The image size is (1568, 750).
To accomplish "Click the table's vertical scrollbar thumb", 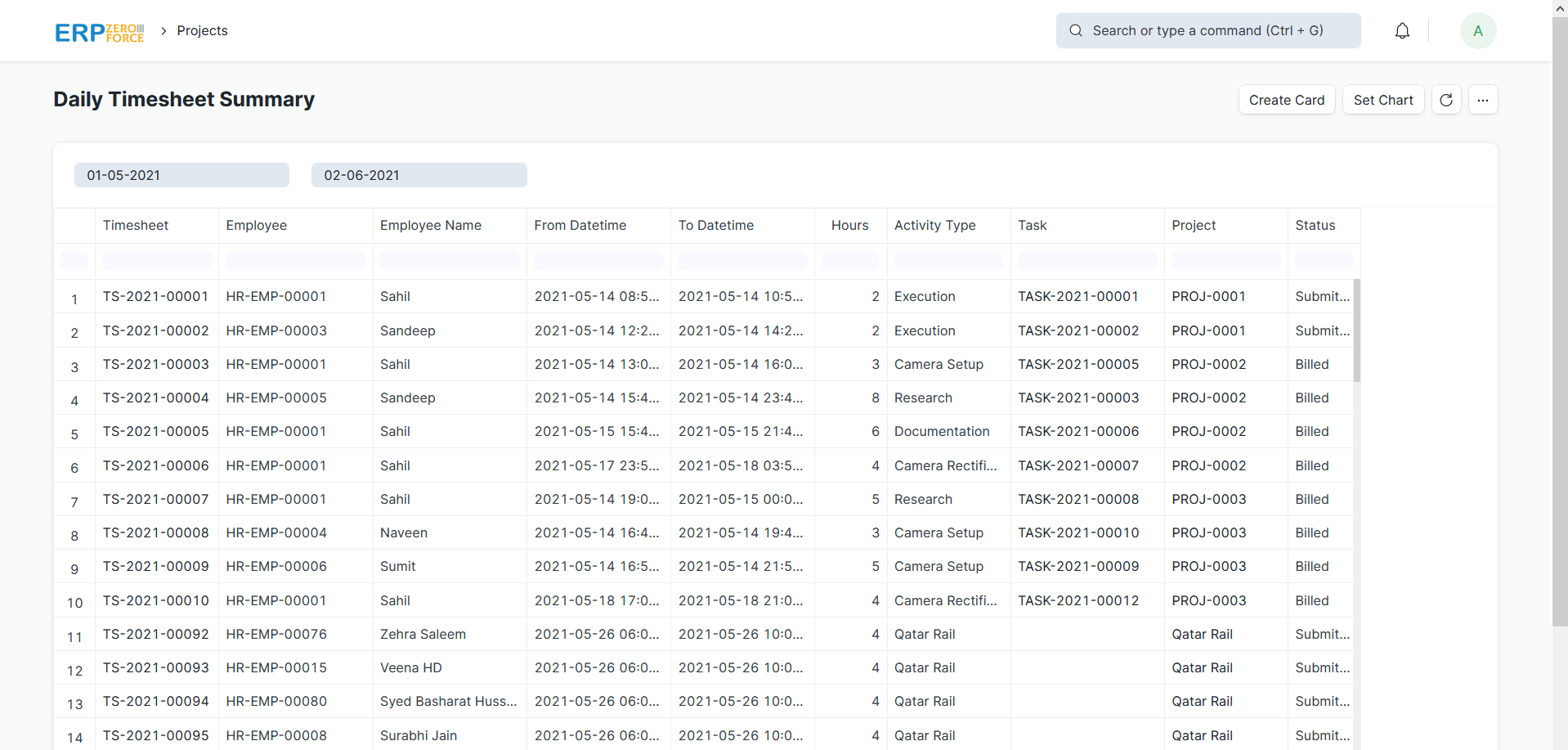I will click(x=1357, y=330).
